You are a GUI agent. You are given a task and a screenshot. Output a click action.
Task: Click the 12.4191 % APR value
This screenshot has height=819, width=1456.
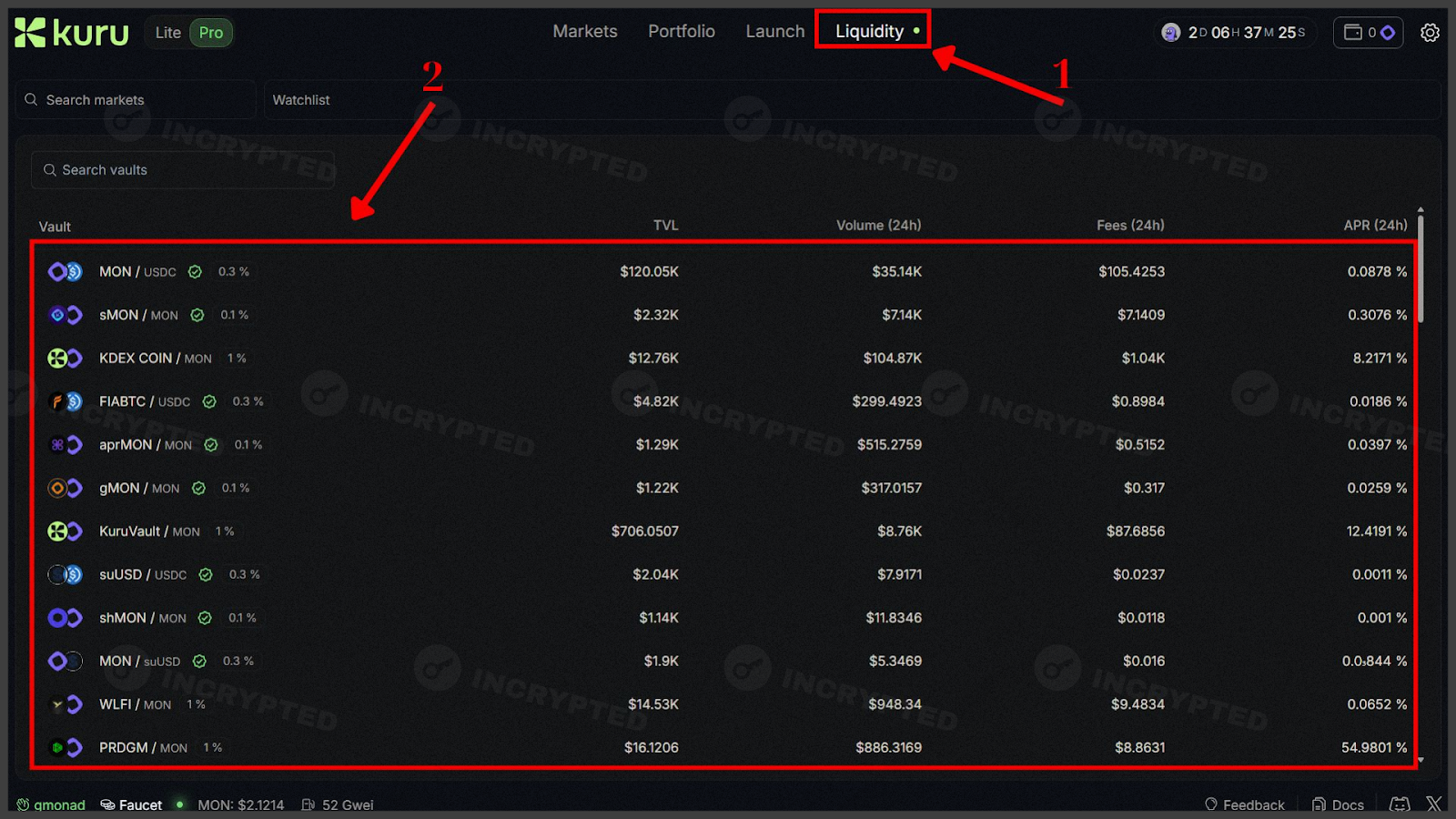(1377, 531)
